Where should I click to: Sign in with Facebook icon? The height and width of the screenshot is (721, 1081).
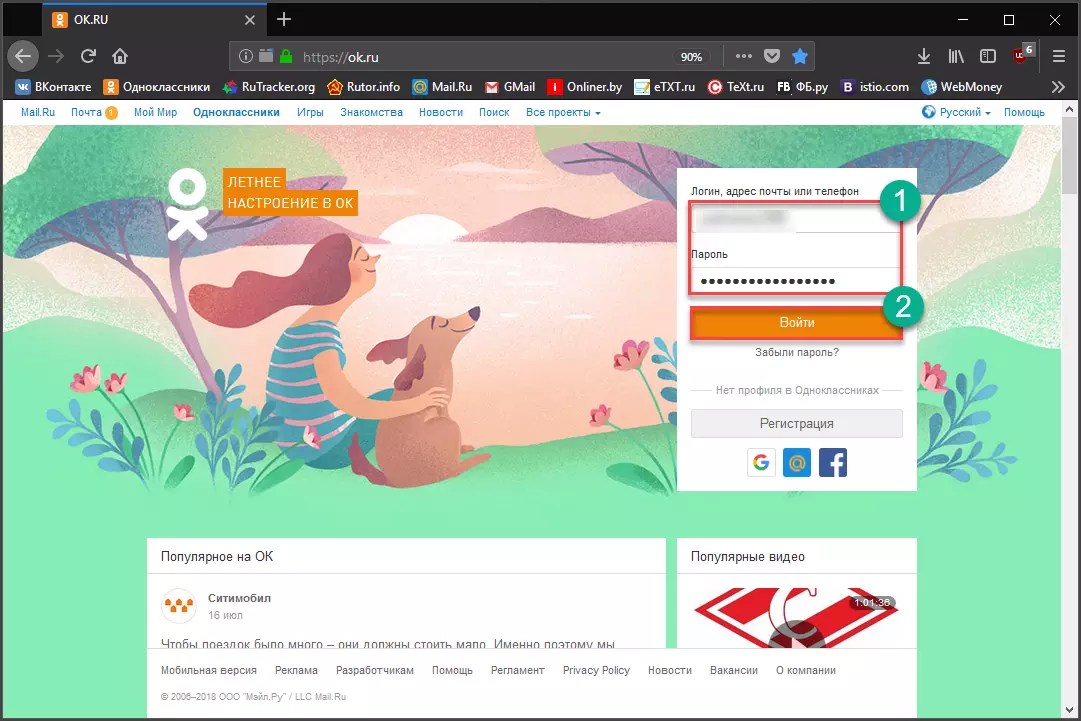833,463
